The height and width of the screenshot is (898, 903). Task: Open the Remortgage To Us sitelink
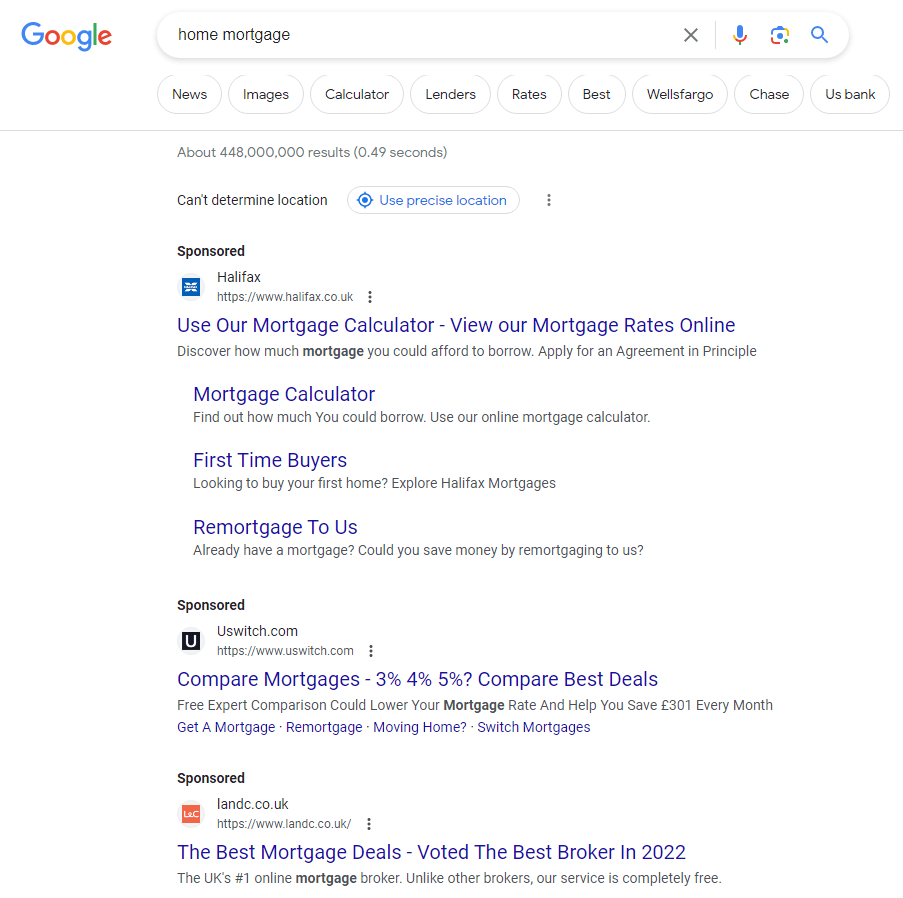click(275, 528)
